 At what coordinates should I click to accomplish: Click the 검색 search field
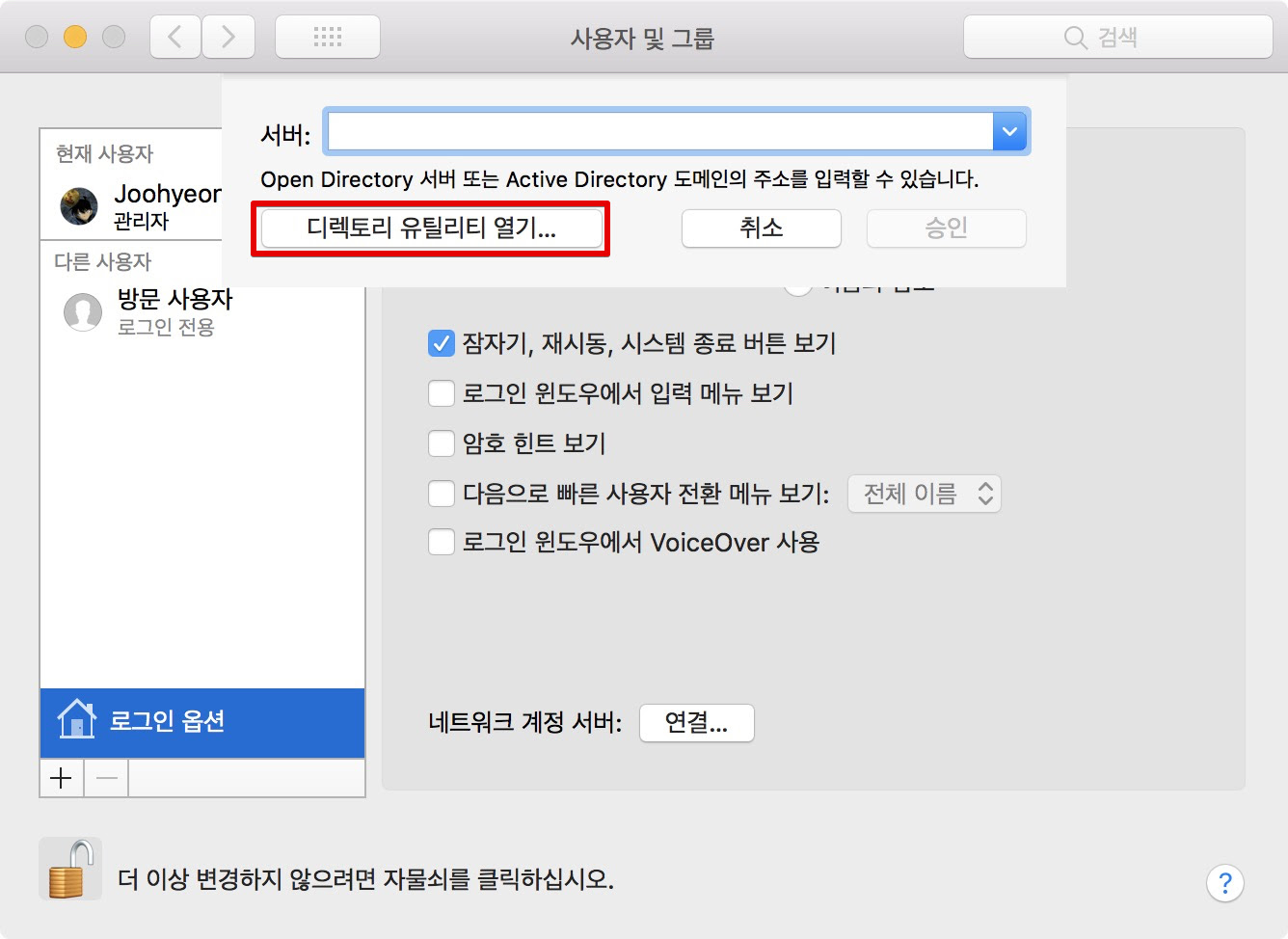click(1118, 37)
